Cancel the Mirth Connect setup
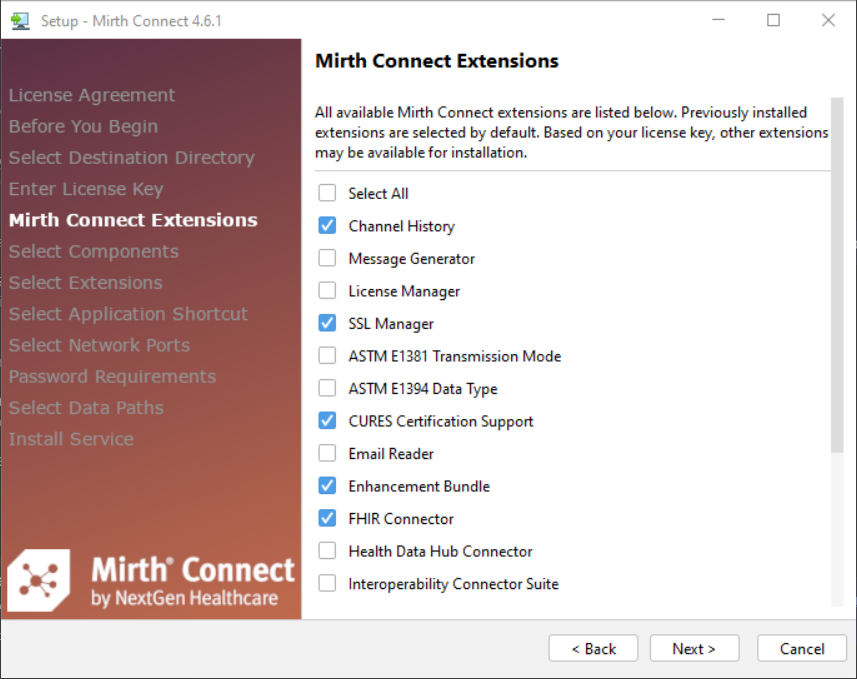 (x=802, y=649)
